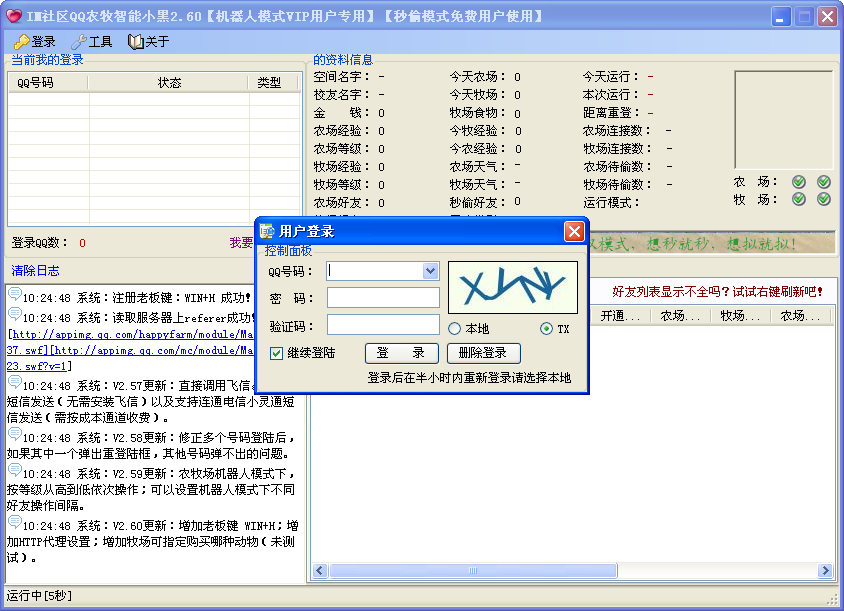
Task: Open the appimg.qq.com happyfarm link
Action: 132,334
